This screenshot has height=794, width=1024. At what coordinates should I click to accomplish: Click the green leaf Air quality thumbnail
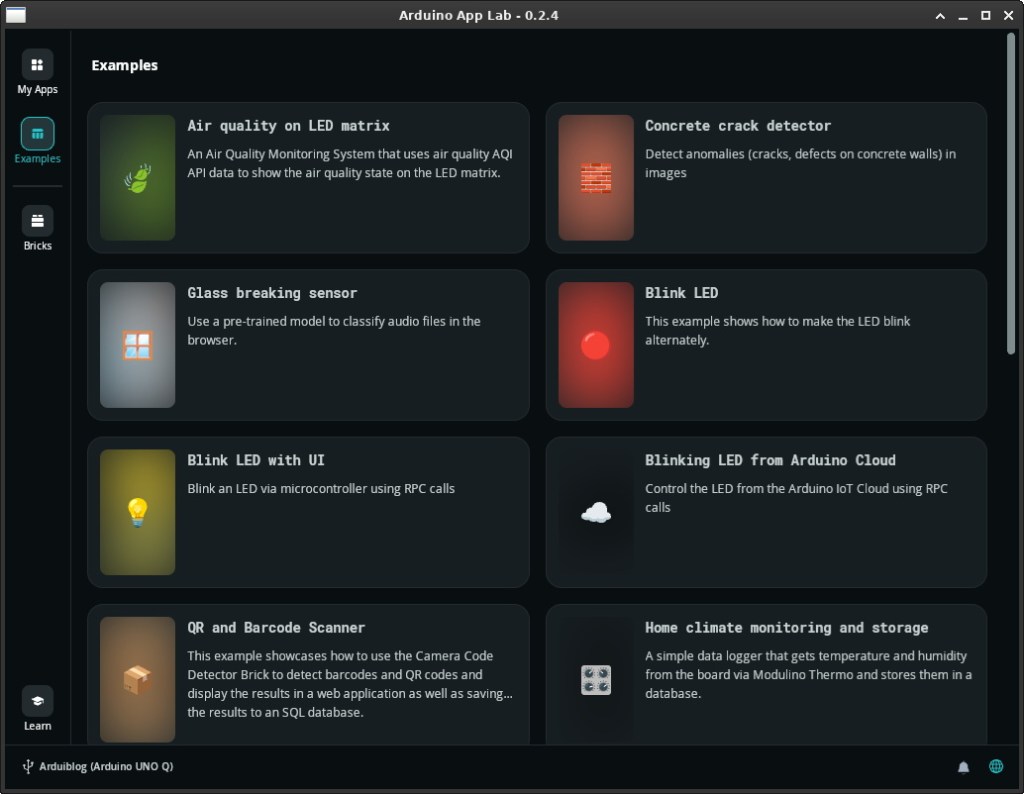pos(138,178)
